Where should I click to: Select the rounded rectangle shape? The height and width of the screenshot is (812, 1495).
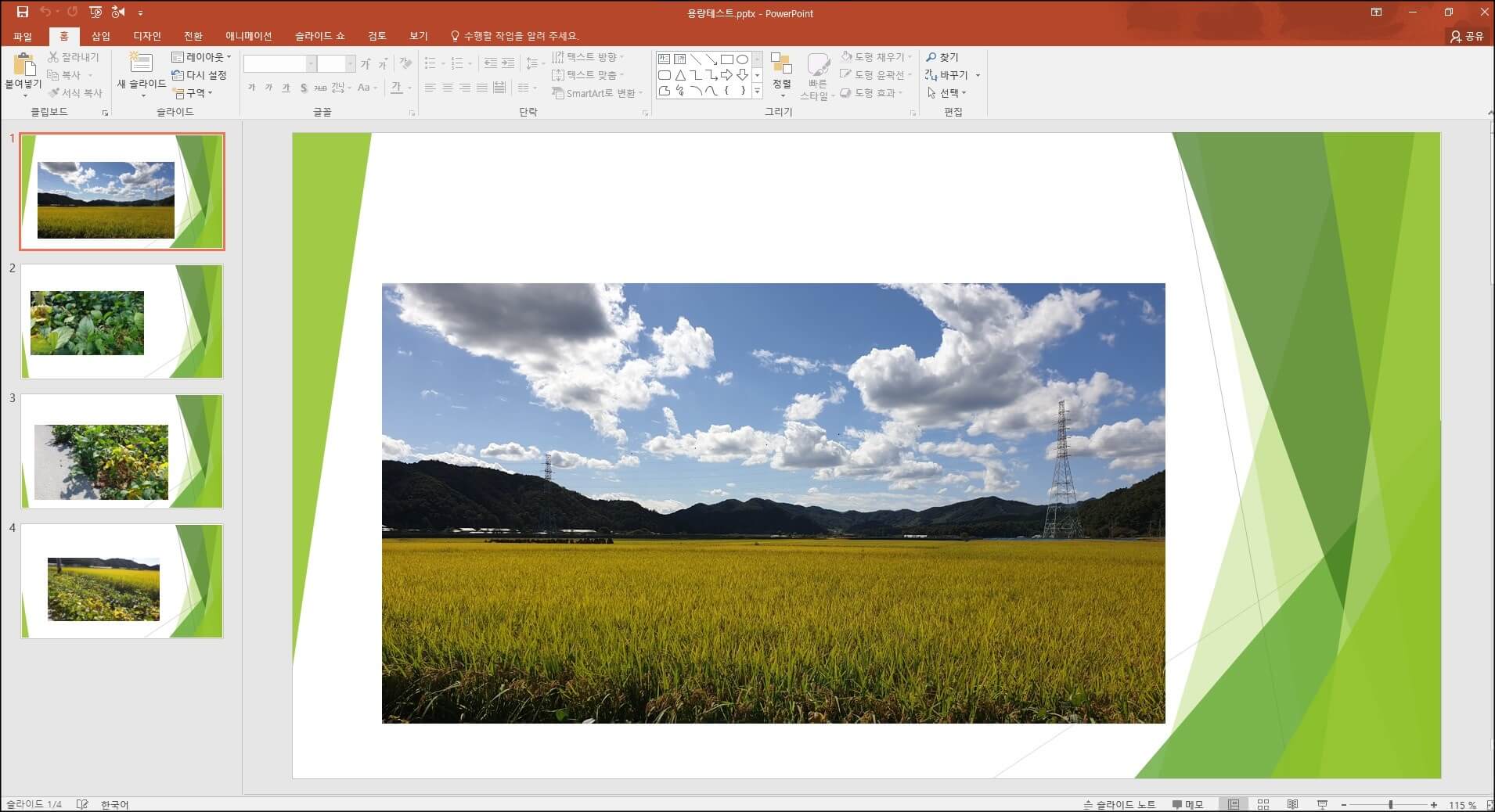664,75
